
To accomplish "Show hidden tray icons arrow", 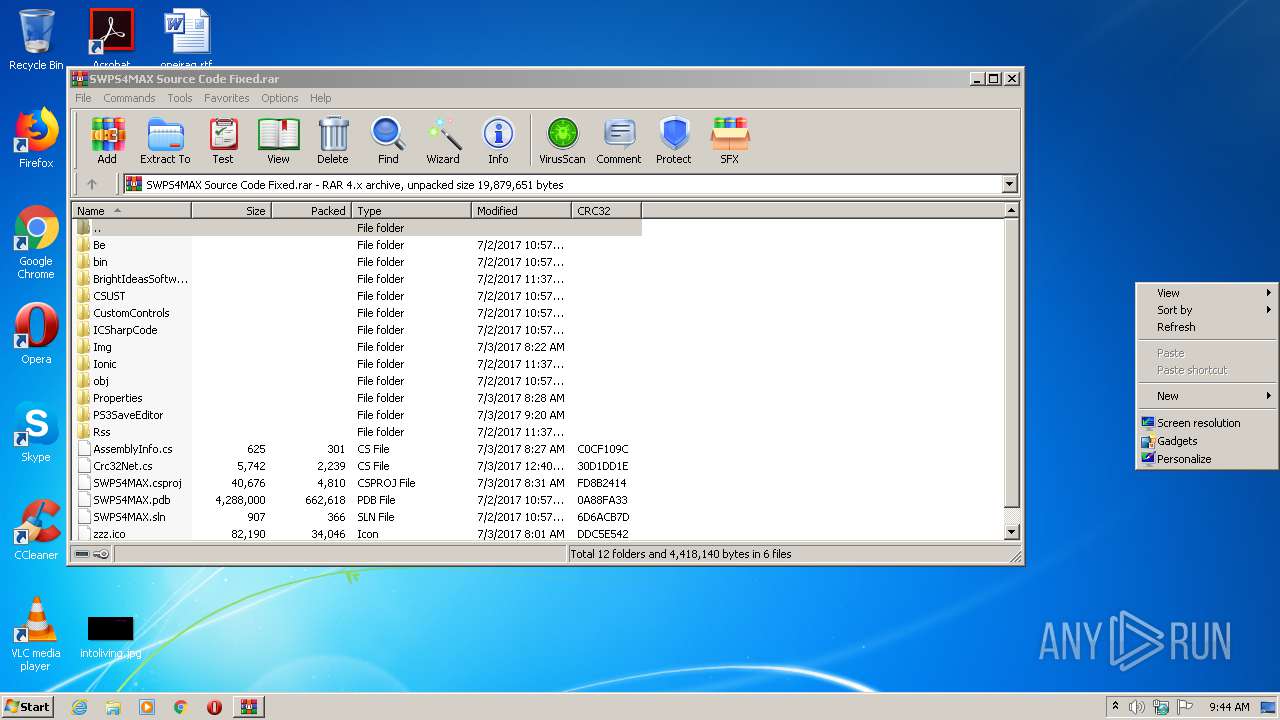I will tap(1115, 707).
